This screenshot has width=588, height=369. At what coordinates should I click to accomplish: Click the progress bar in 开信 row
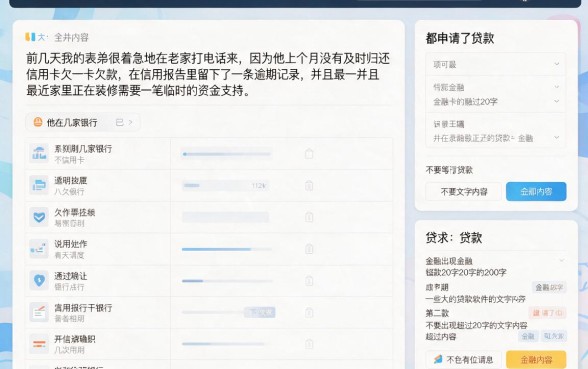coord(224,344)
